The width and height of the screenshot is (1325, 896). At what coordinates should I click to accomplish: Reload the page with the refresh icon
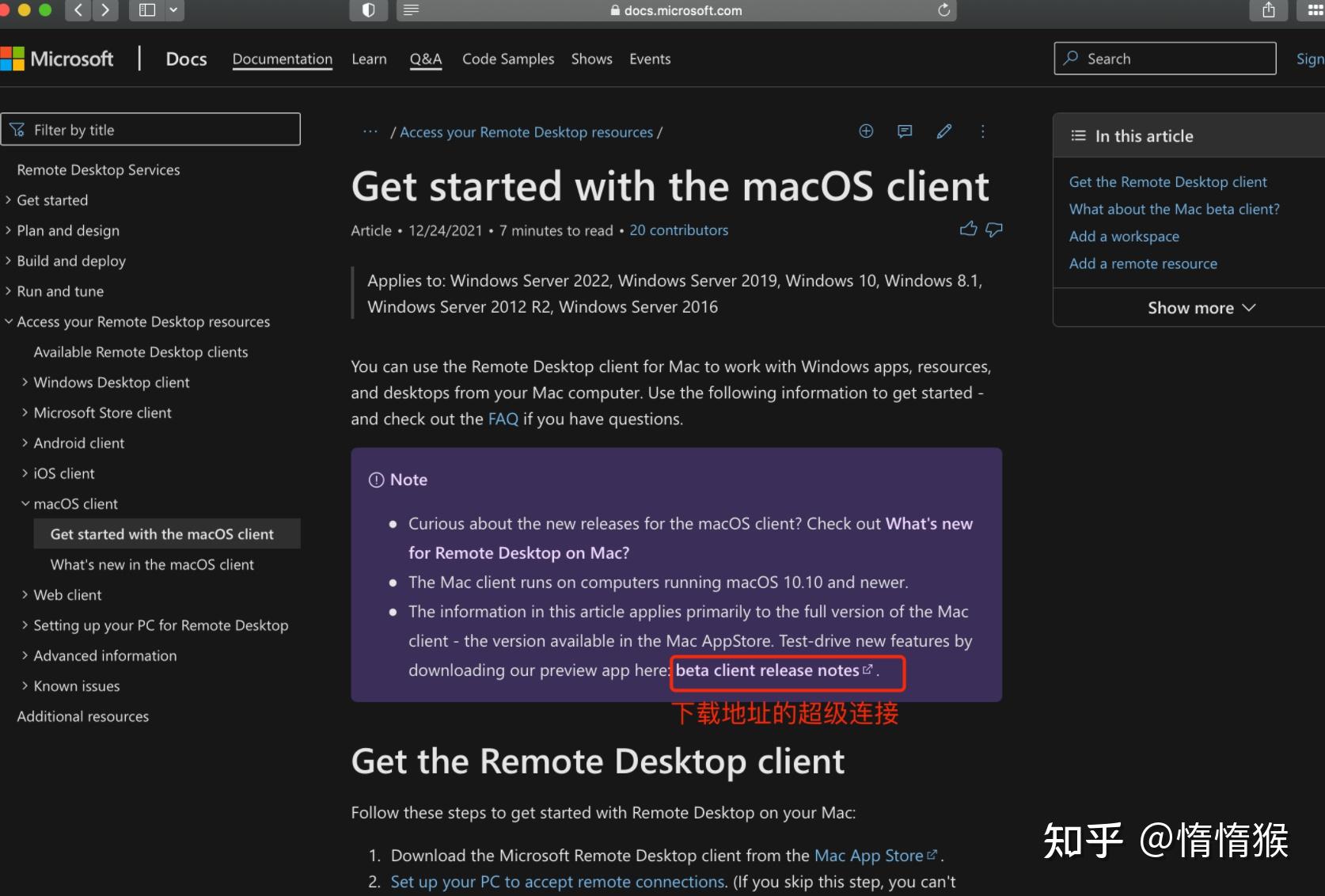943,10
